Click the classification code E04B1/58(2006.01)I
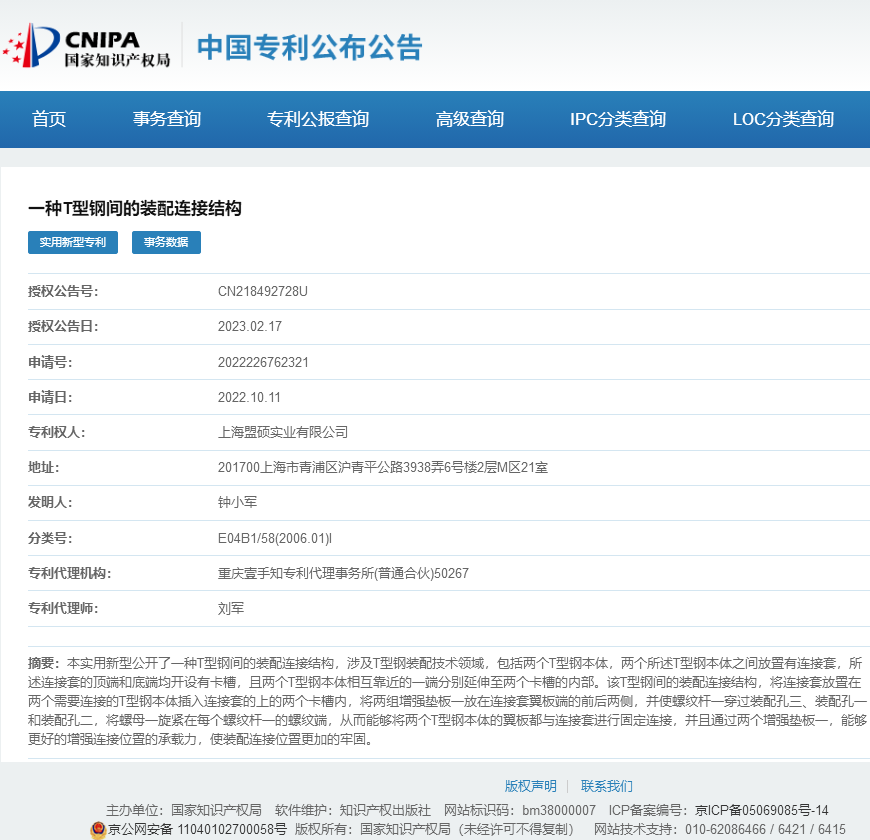The width and height of the screenshot is (870, 840). click(275, 538)
